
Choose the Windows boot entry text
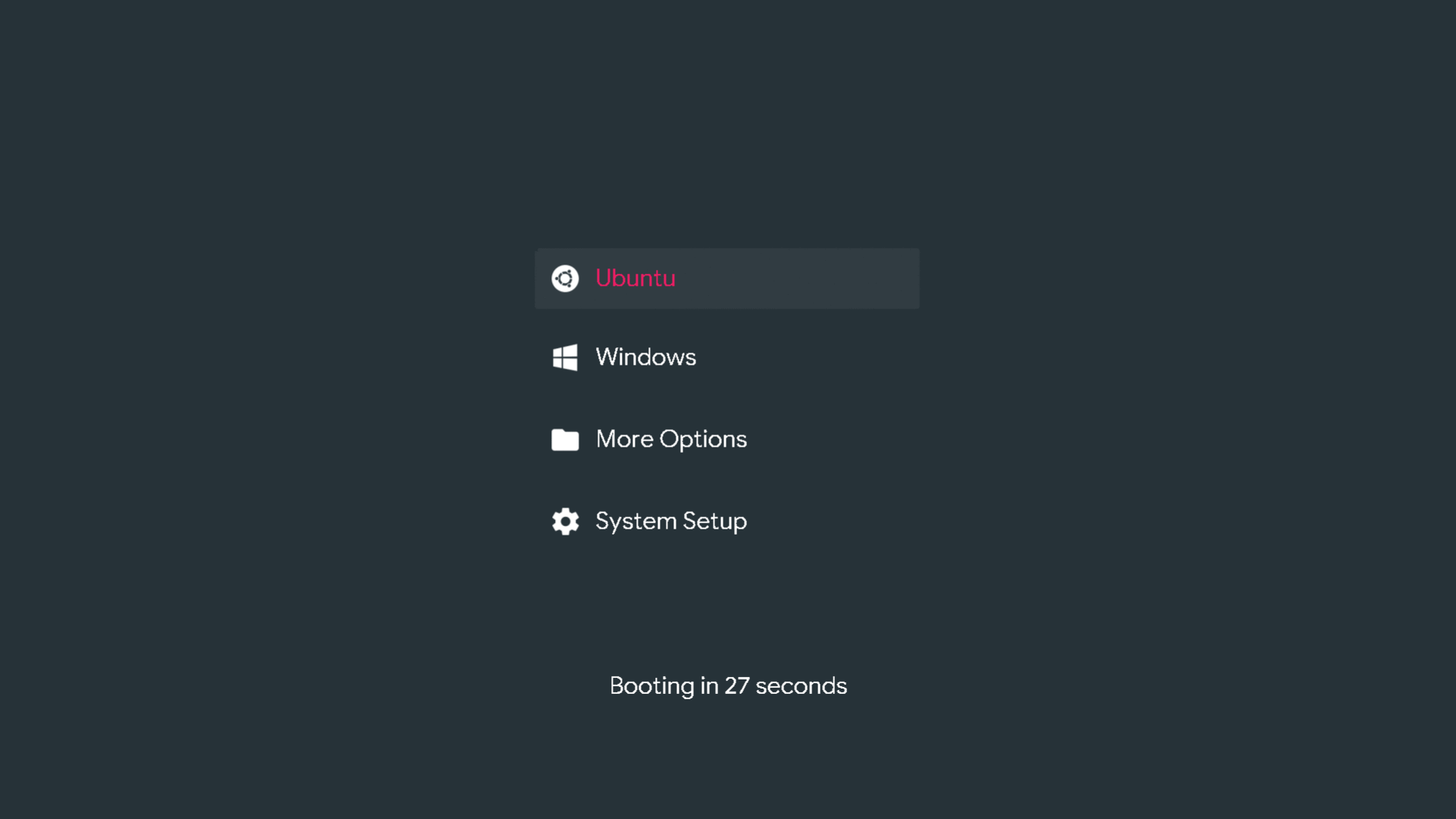click(645, 357)
